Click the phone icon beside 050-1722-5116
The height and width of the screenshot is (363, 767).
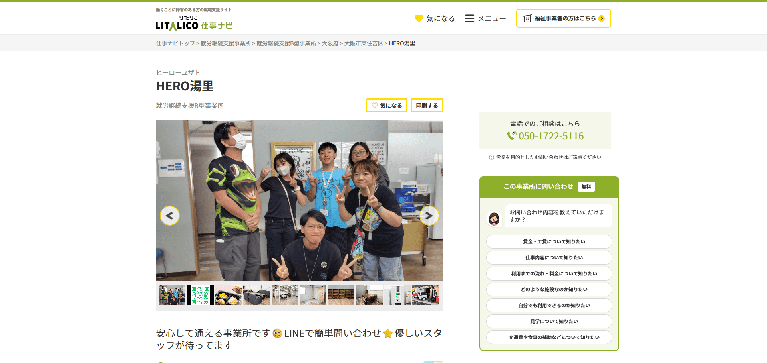tap(511, 136)
